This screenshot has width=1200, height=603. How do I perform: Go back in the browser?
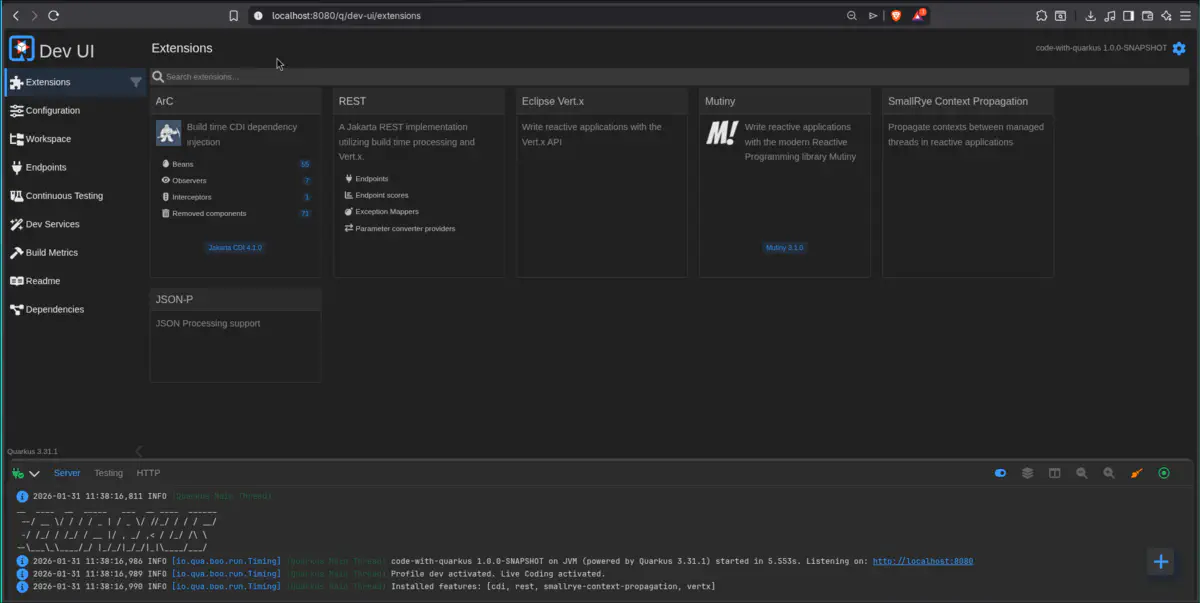[16, 16]
